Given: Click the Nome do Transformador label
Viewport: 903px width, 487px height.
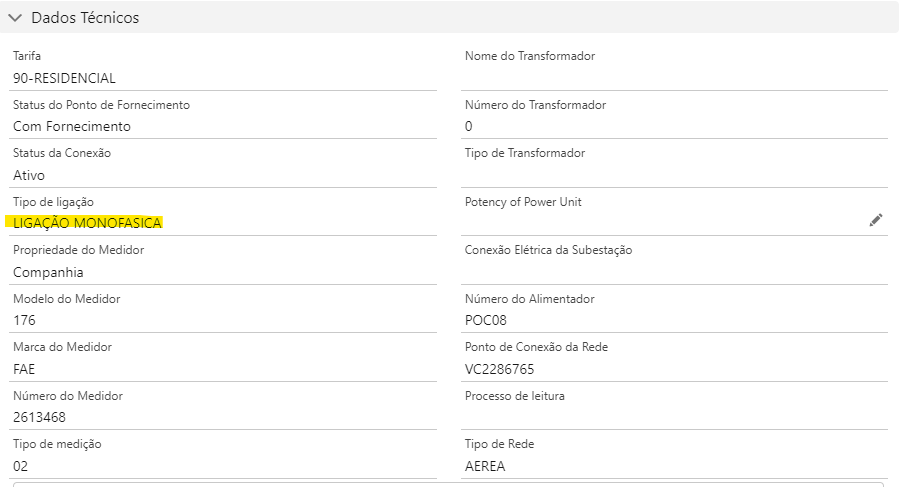Looking at the screenshot, I should (530, 56).
